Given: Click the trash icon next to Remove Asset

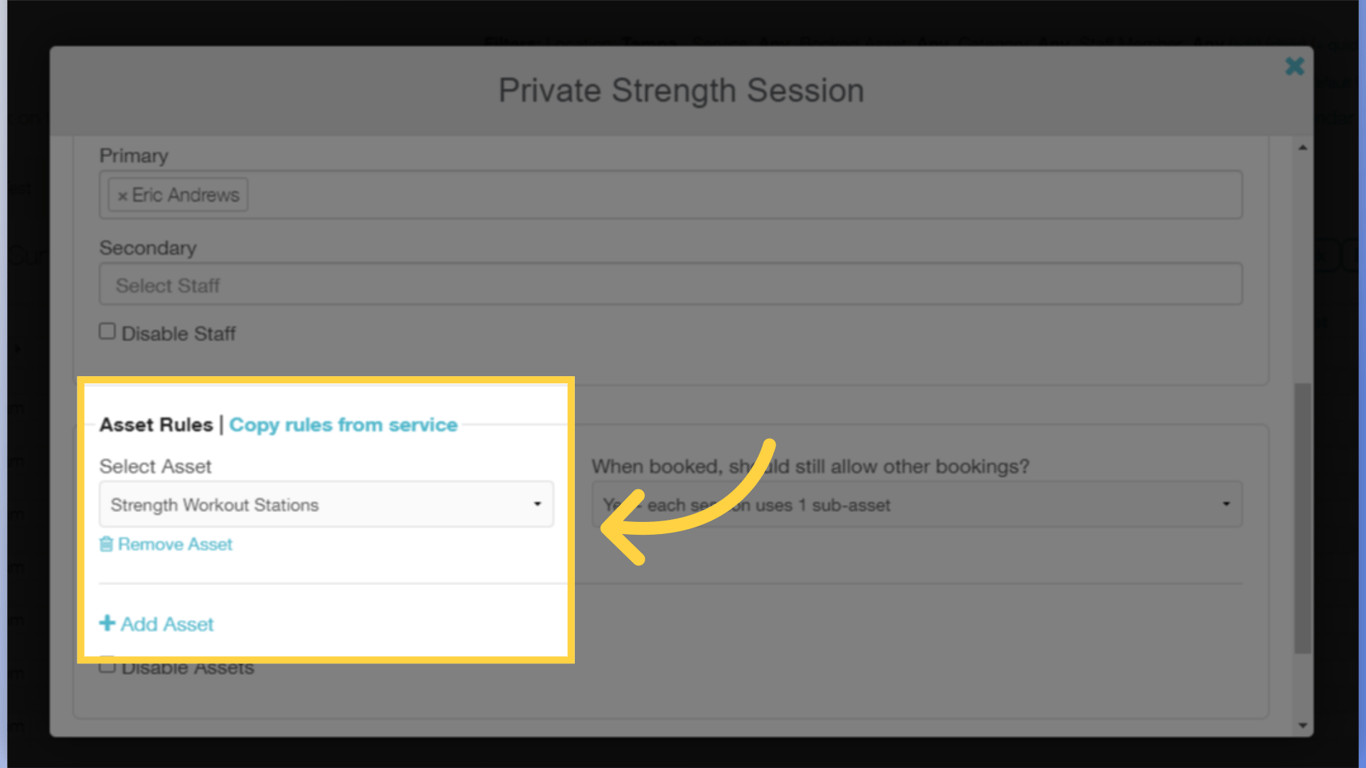Looking at the screenshot, I should (x=105, y=544).
